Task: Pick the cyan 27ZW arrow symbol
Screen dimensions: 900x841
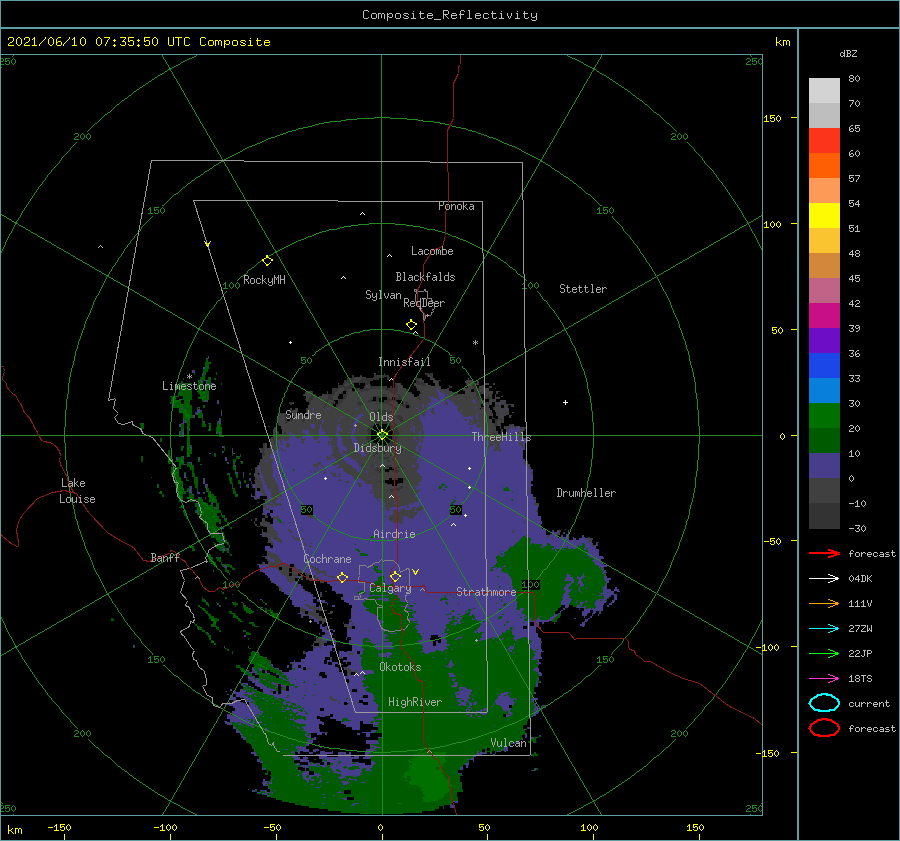Action: pos(824,629)
